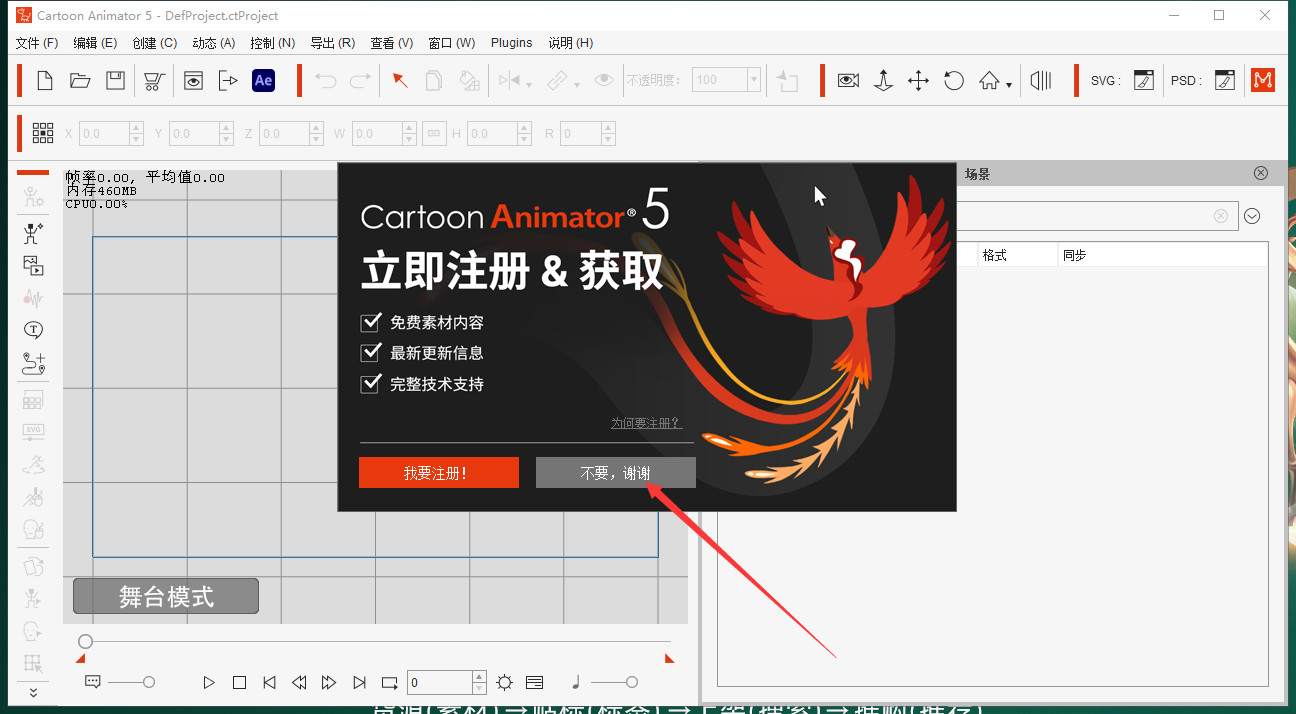Click the timeline scrubber handle
This screenshot has height=714, width=1296.
[86, 641]
